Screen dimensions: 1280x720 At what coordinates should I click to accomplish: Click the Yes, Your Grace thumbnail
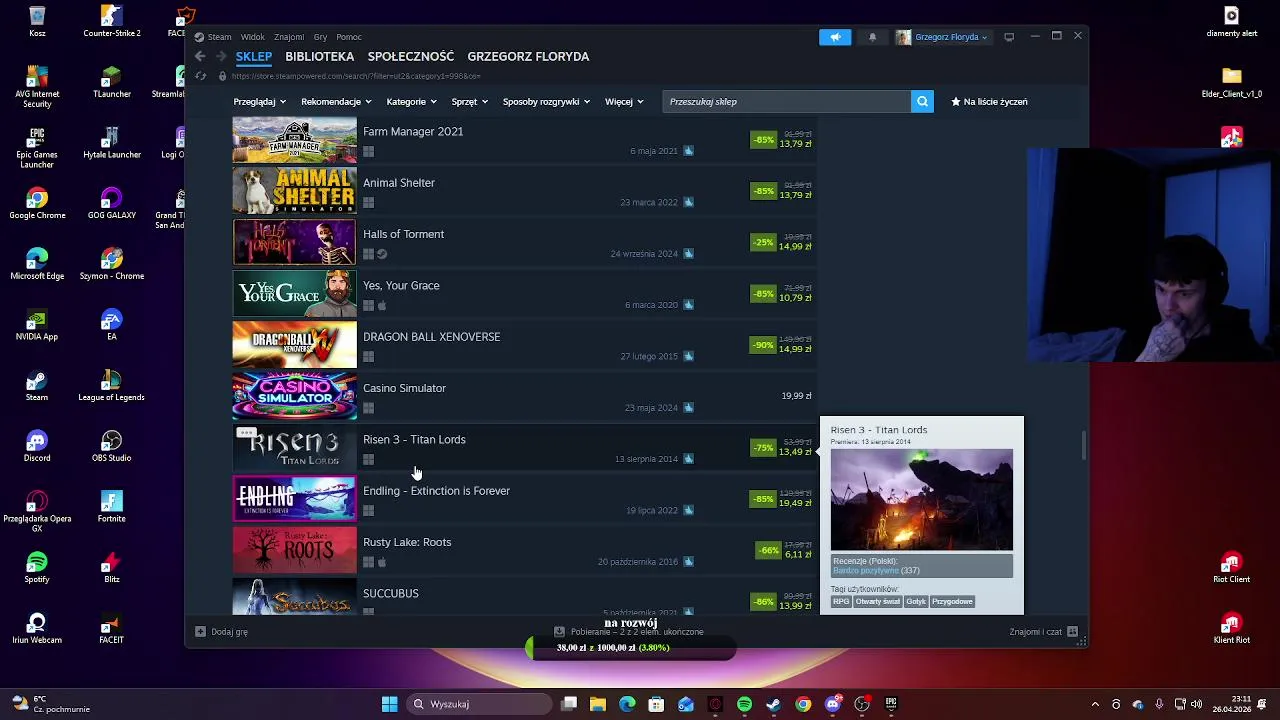click(x=294, y=294)
